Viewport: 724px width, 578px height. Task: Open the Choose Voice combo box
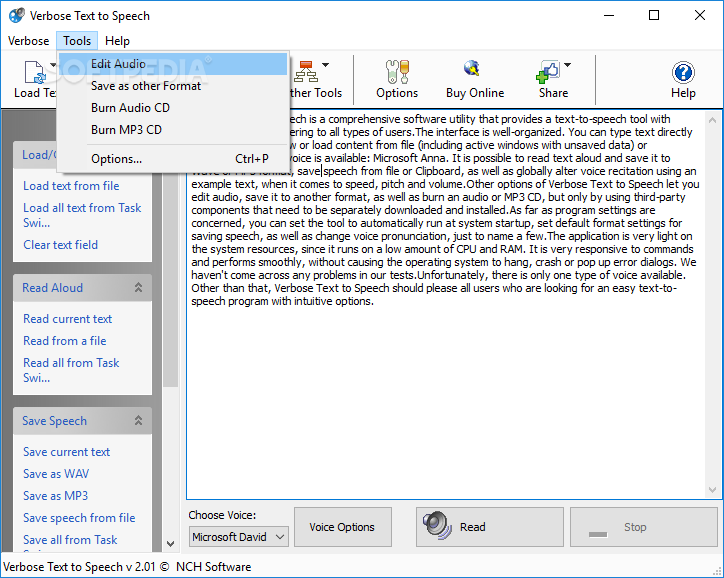pyautogui.click(x=238, y=536)
